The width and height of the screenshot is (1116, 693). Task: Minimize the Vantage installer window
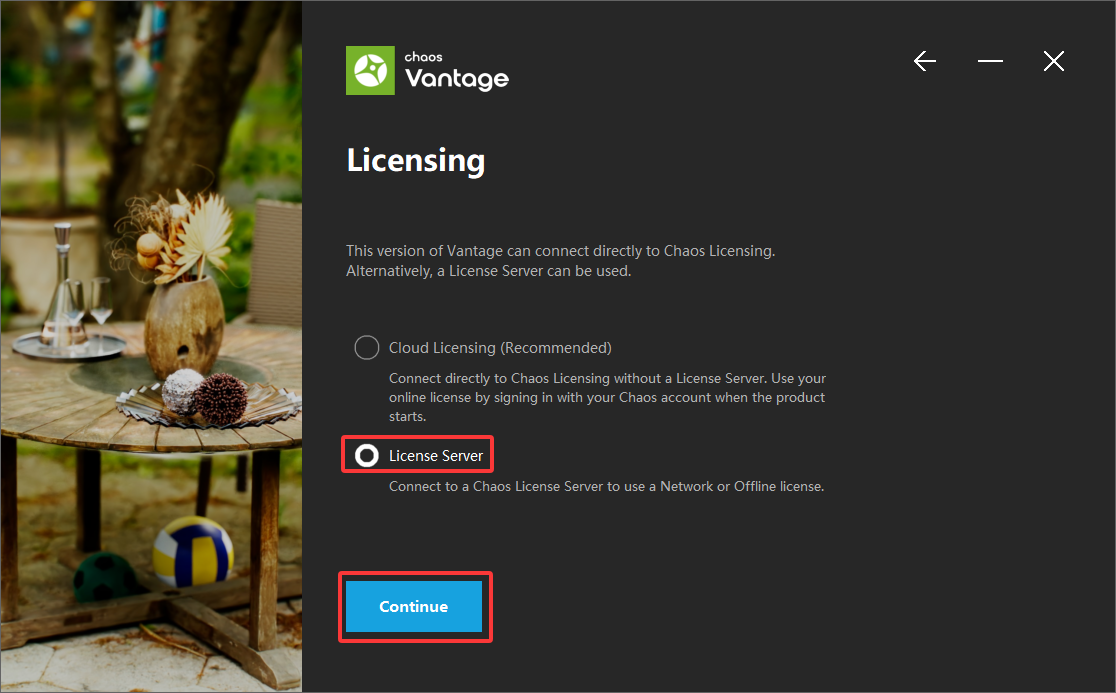tap(990, 61)
